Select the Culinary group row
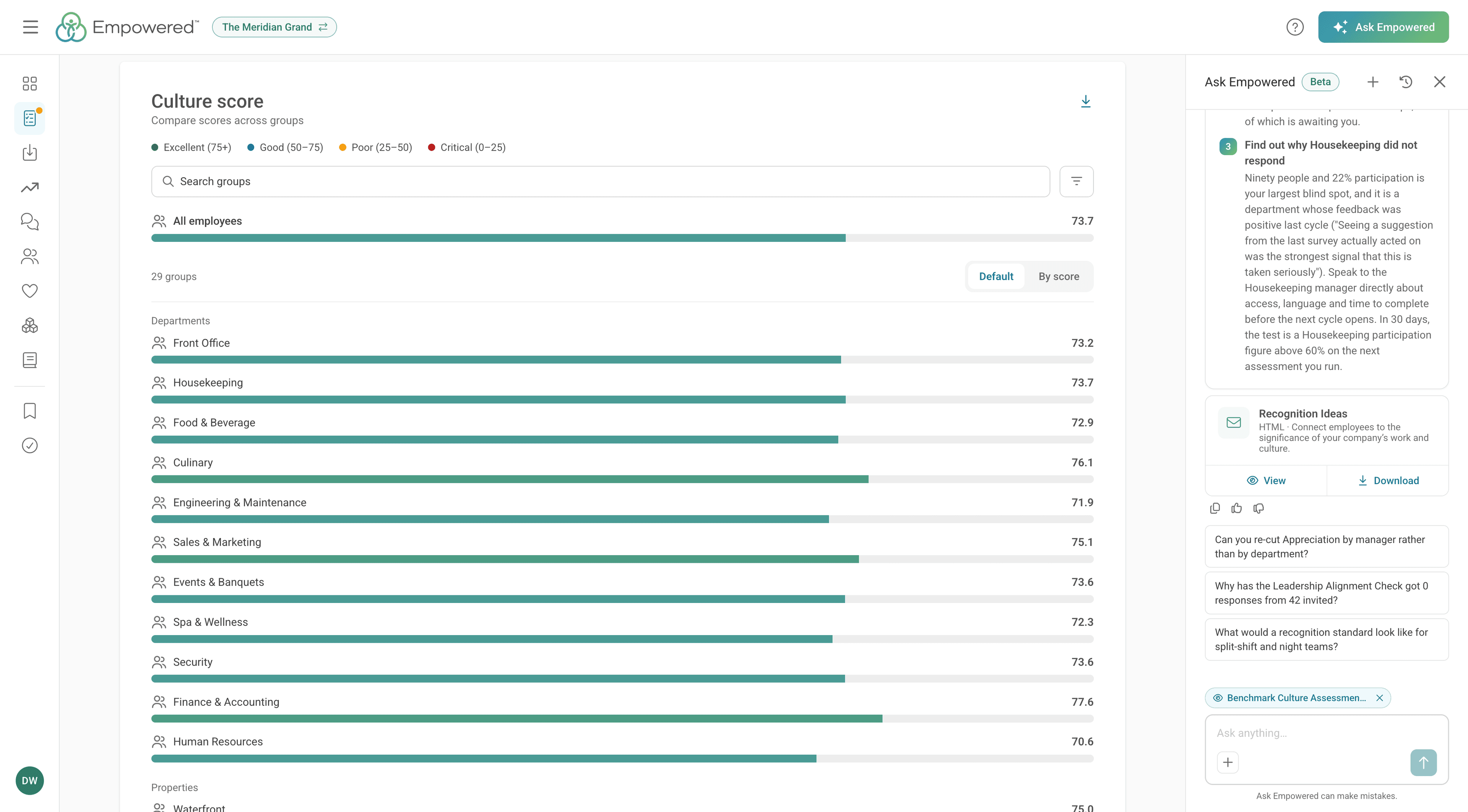The width and height of the screenshot is (1468, 812). click(622, 470)
